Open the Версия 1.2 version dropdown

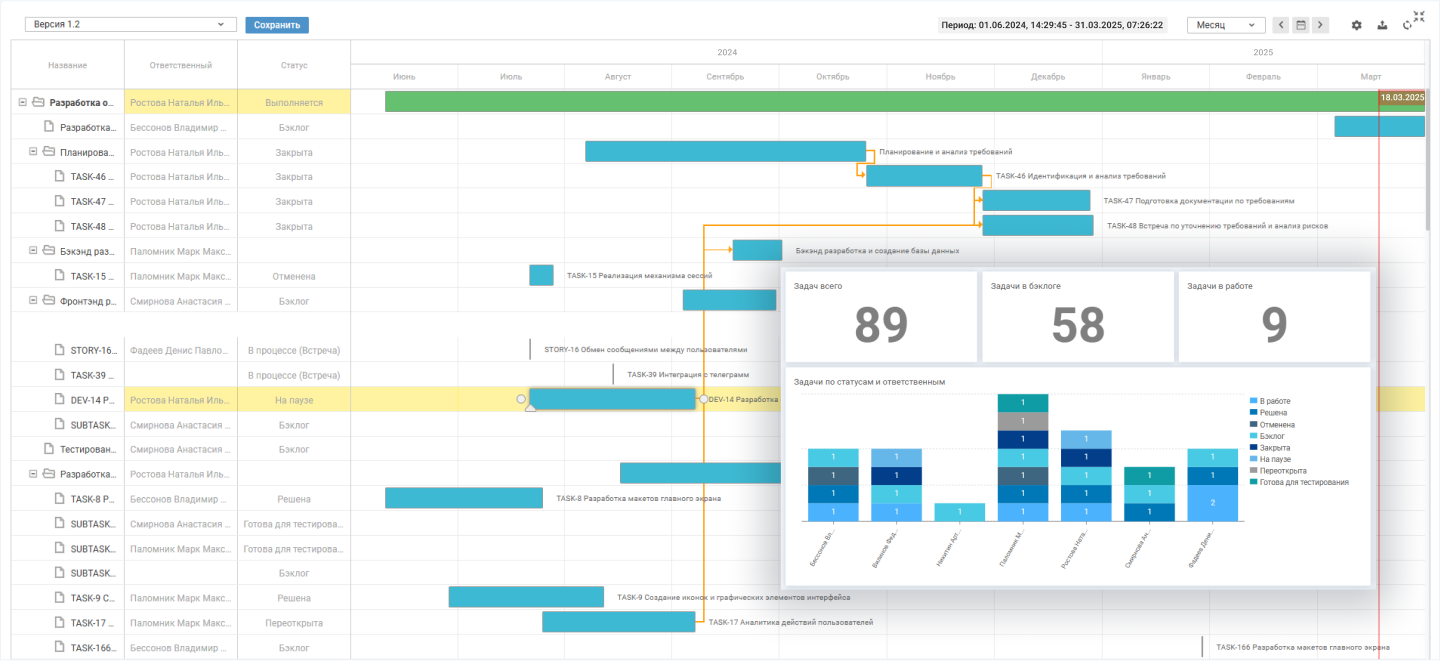[130, 24]
